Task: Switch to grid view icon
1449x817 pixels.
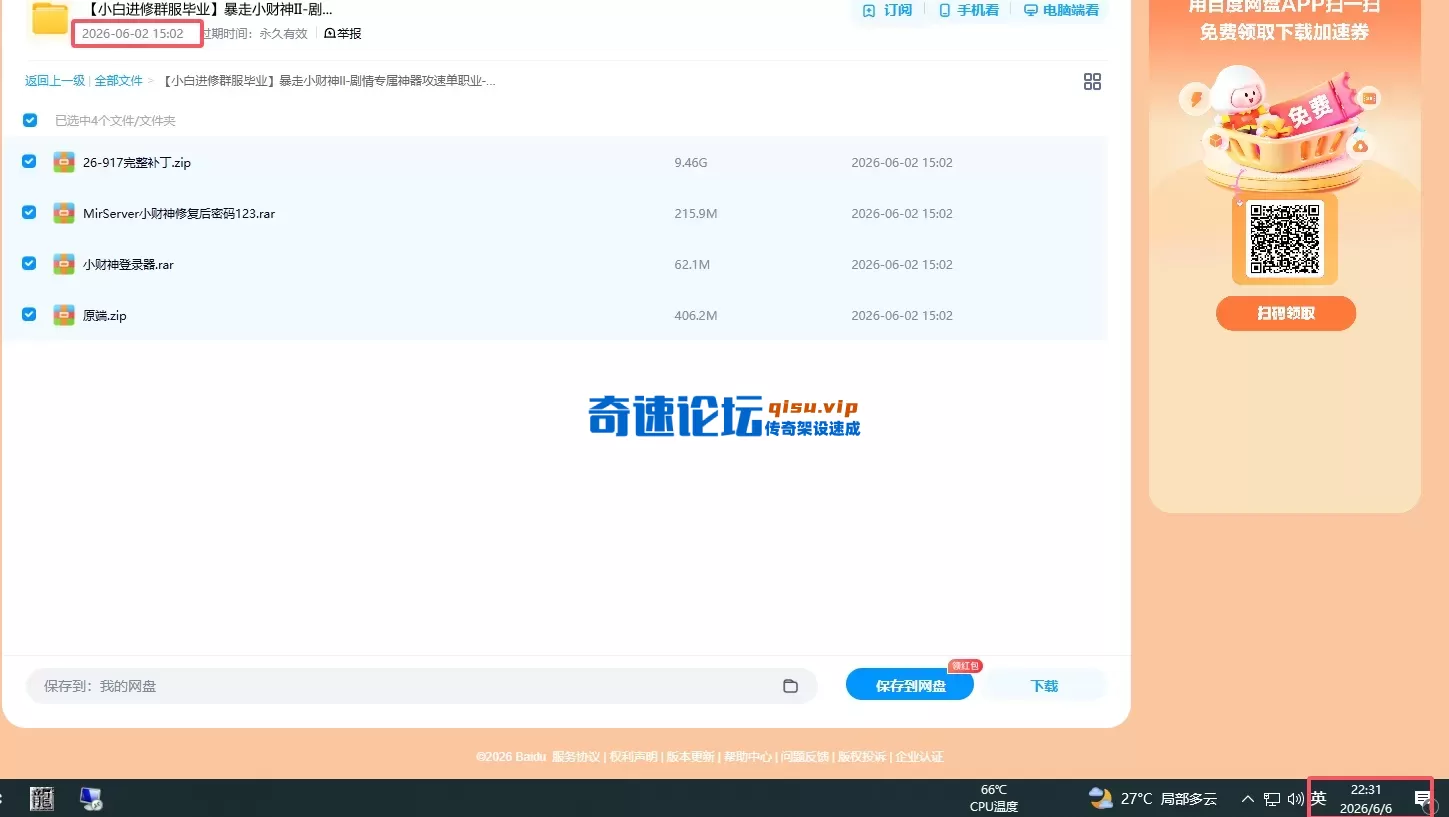Action: [1092, 82]
